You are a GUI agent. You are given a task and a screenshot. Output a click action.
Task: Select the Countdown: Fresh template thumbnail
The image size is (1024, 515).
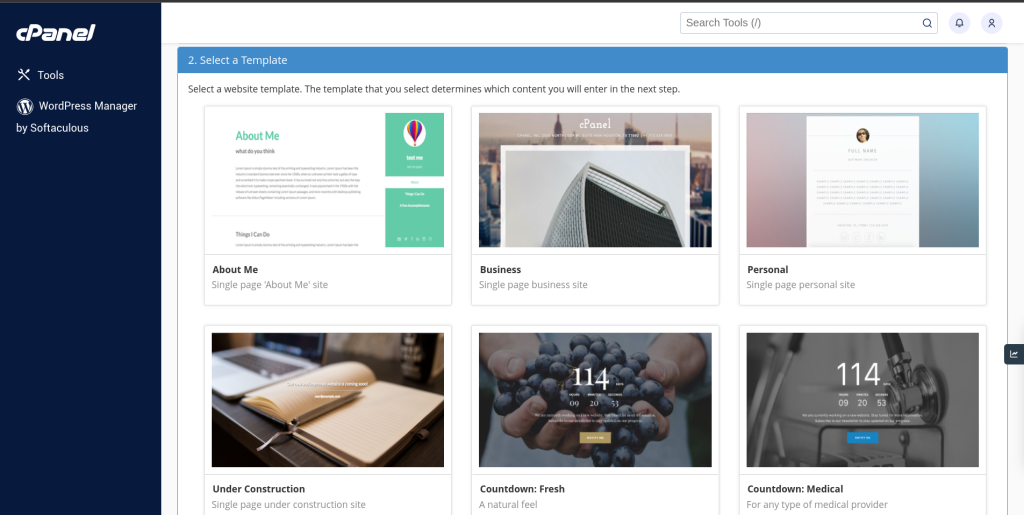[595, 400]
